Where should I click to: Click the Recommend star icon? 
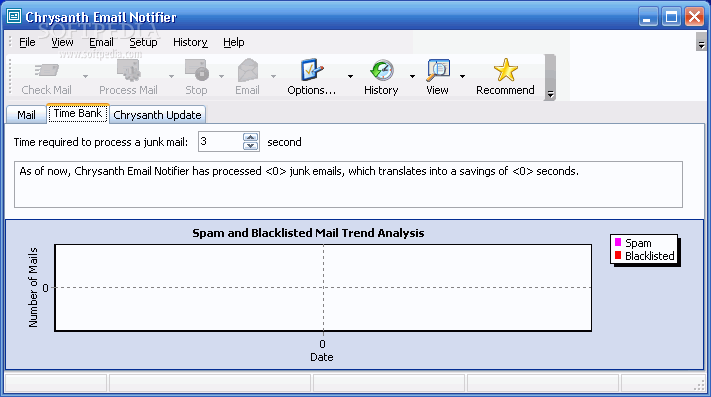pos(505,70)
